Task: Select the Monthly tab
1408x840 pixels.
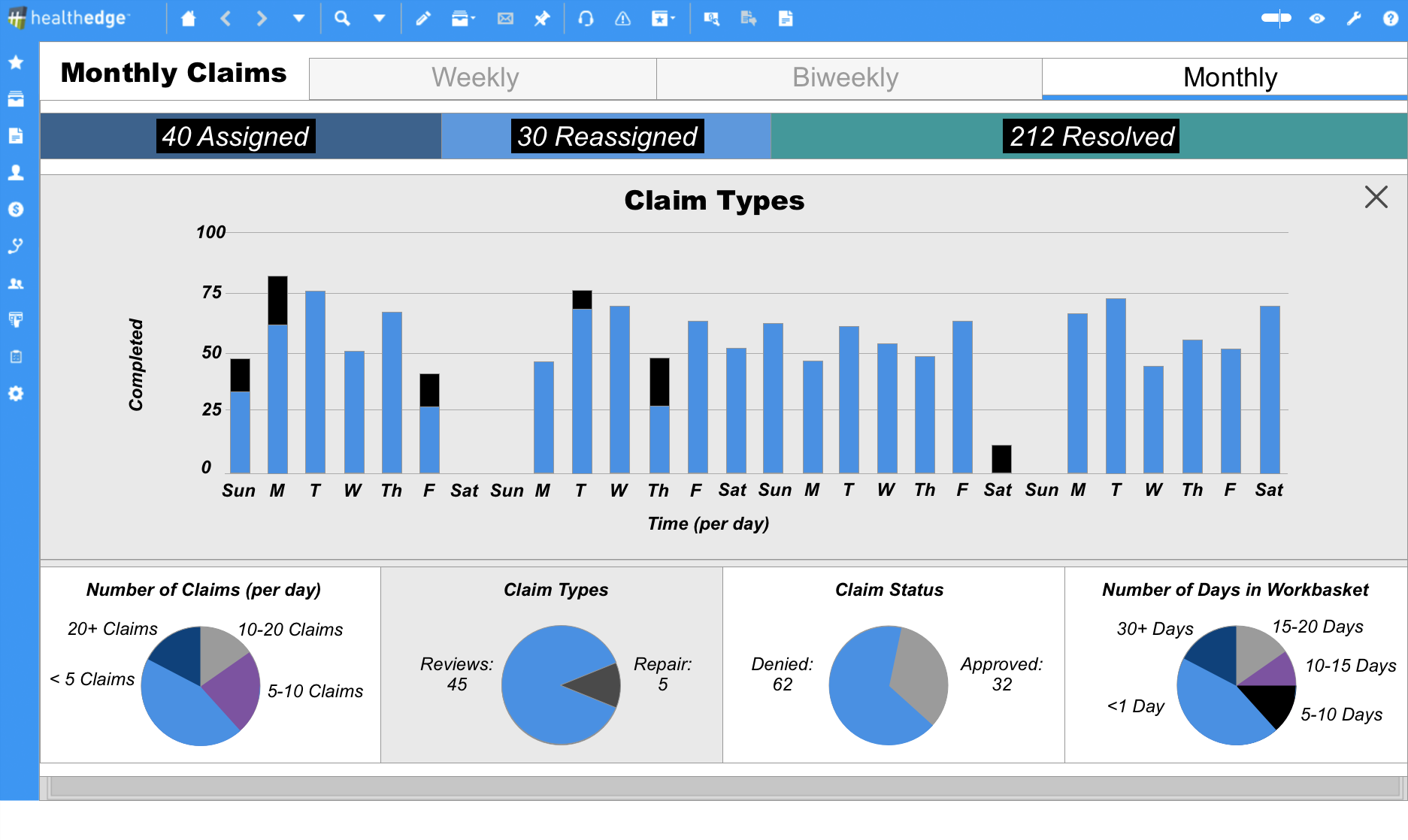Action: click(x=1225, y=78)
